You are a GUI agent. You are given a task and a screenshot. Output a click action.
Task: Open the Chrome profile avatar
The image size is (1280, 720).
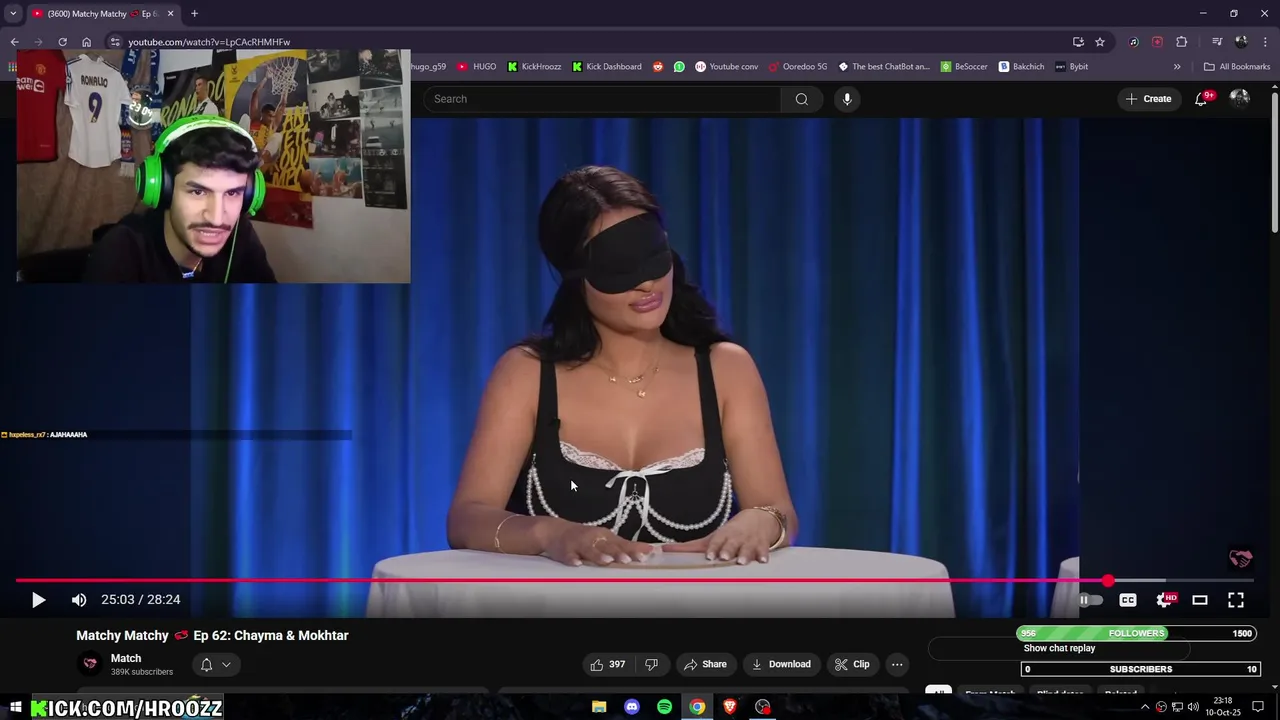tap(1241, 42)
